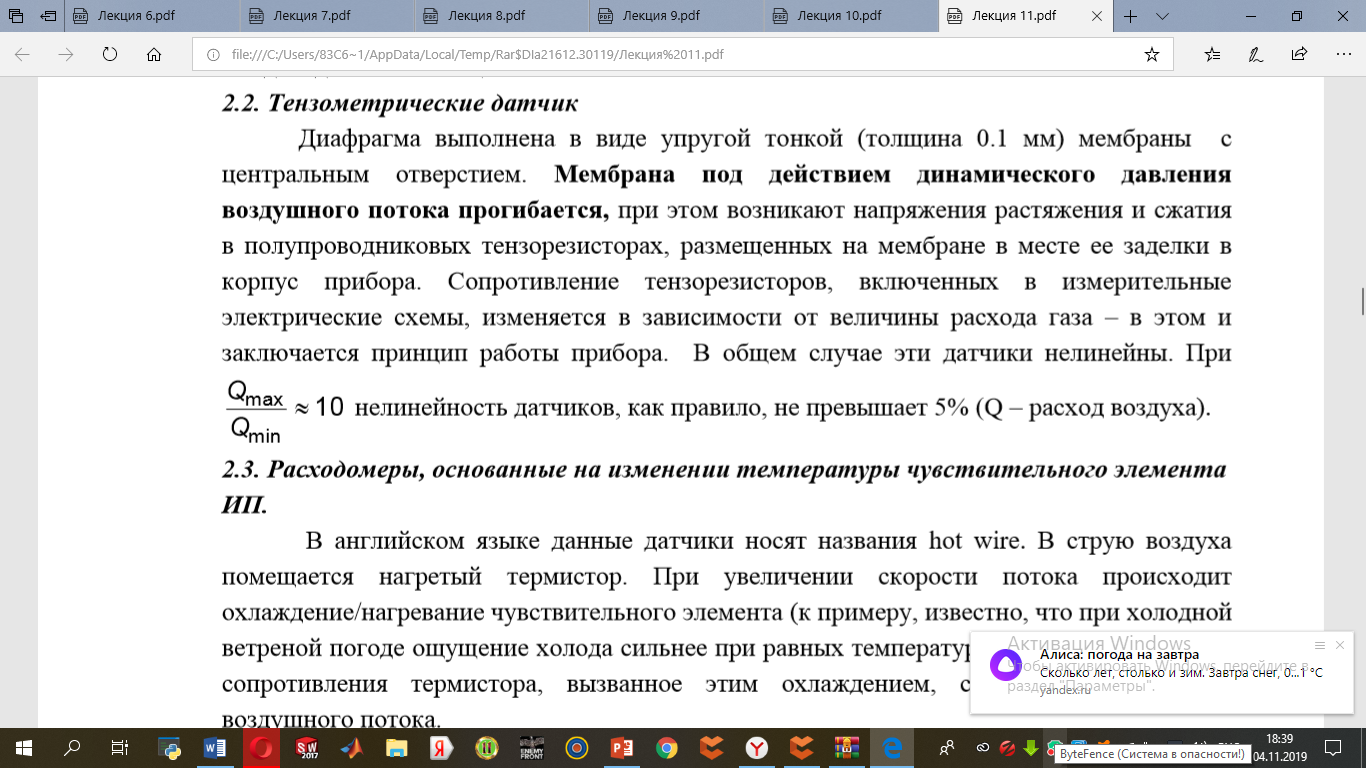Open PowerPoint from the taskbar
The height and width of the screenshot is (768, 1366).
pyautogui.click(x=622, y=747)
